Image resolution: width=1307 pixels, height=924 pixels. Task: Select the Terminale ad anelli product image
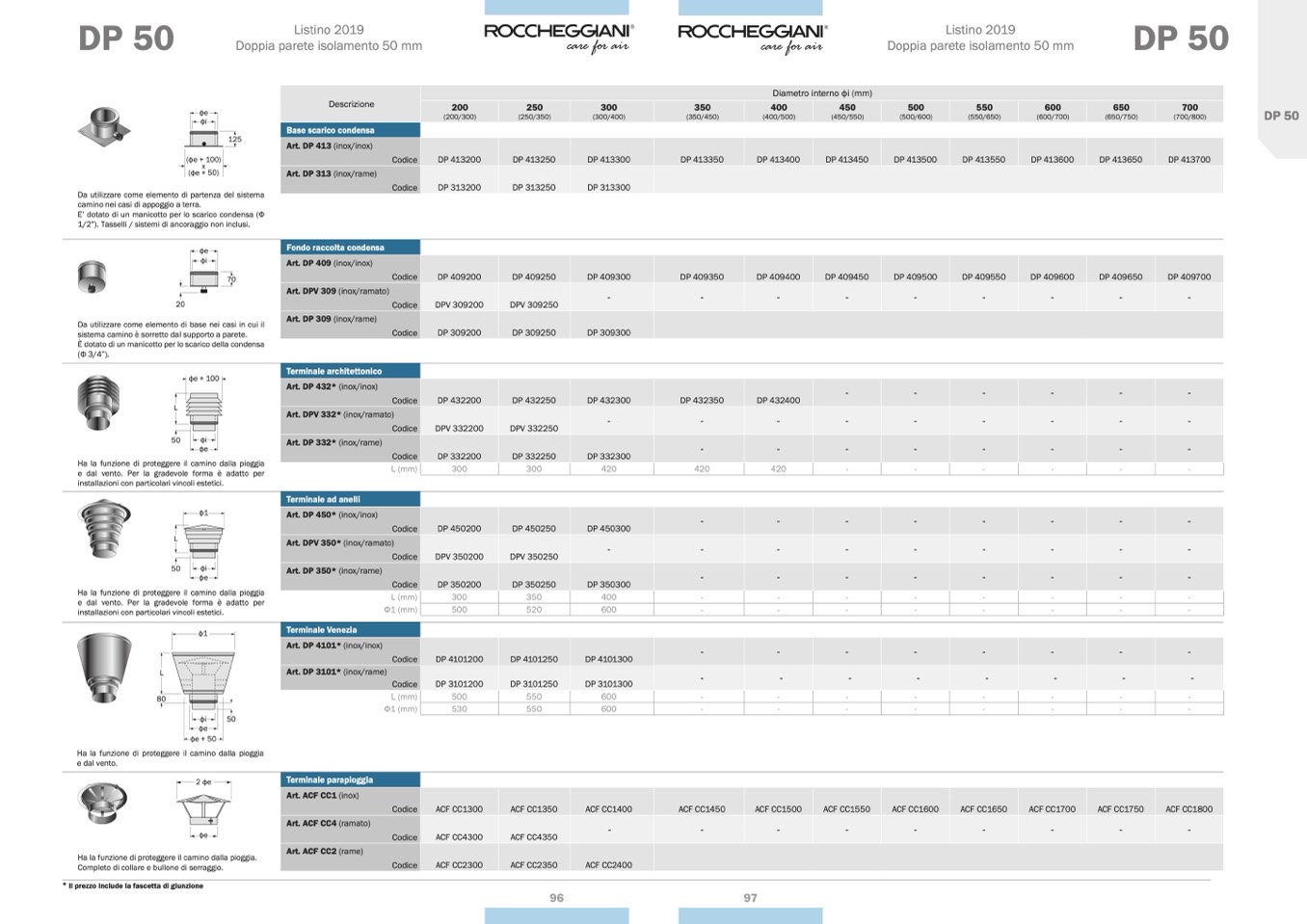click(103, 530)
